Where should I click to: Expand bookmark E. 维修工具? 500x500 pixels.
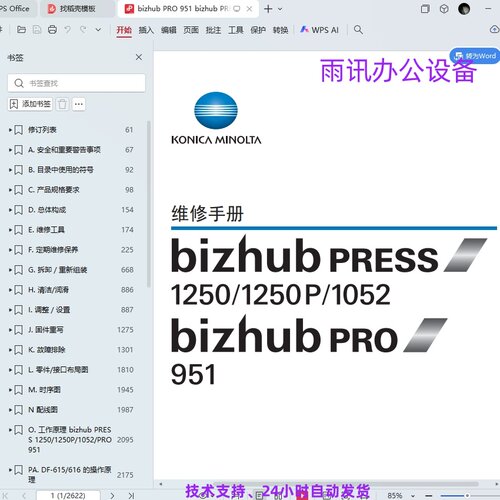(10, 230)
